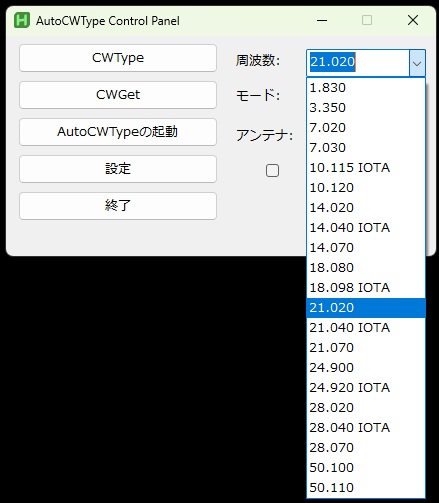Pick 24.920 IOTA frequency entry
This screenshot has width=439, height=503.
pyautogui.click(x=366, y=388)
